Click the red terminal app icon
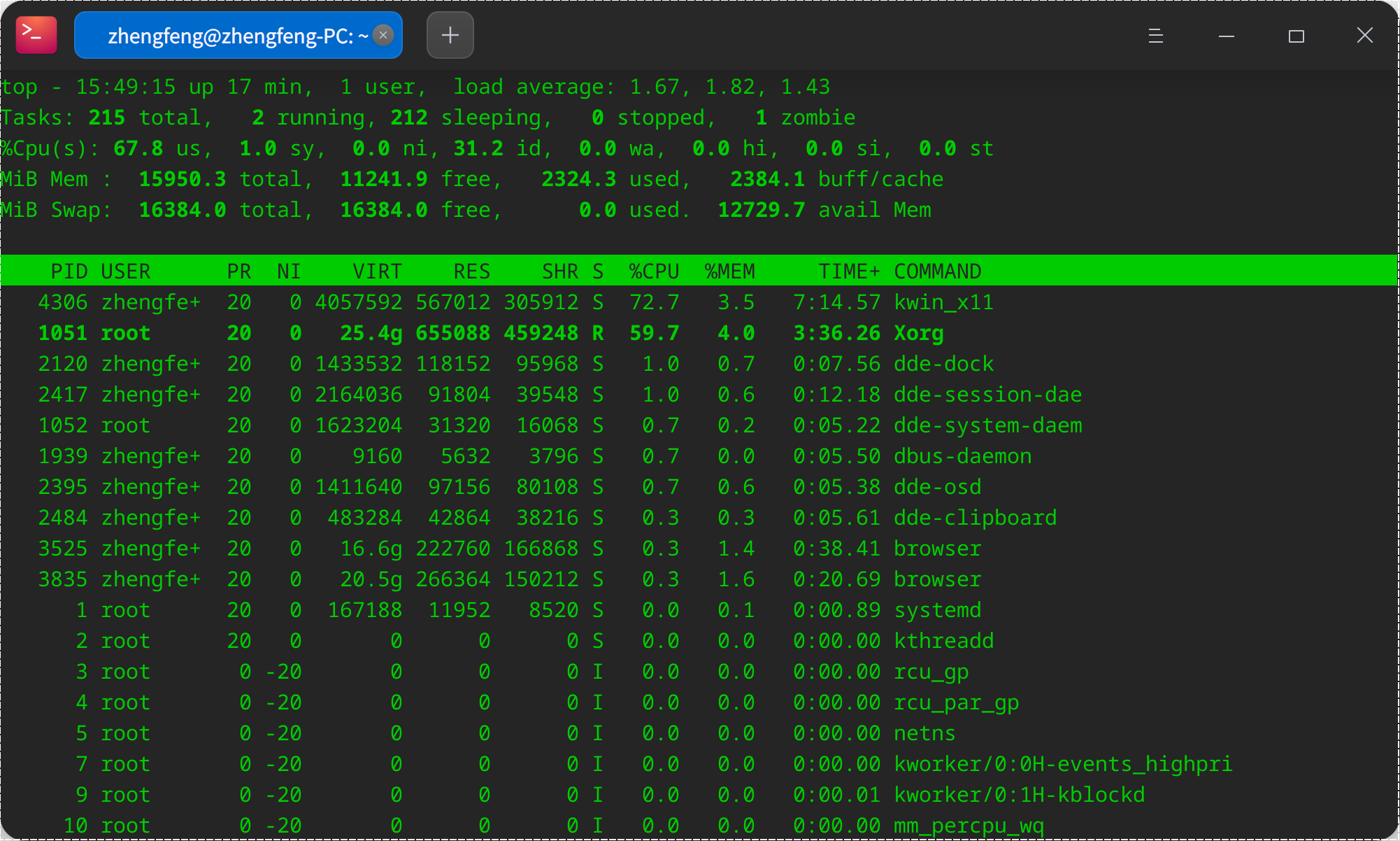The height and width of the screenshot is (841, 1400). tap(36, 35)
